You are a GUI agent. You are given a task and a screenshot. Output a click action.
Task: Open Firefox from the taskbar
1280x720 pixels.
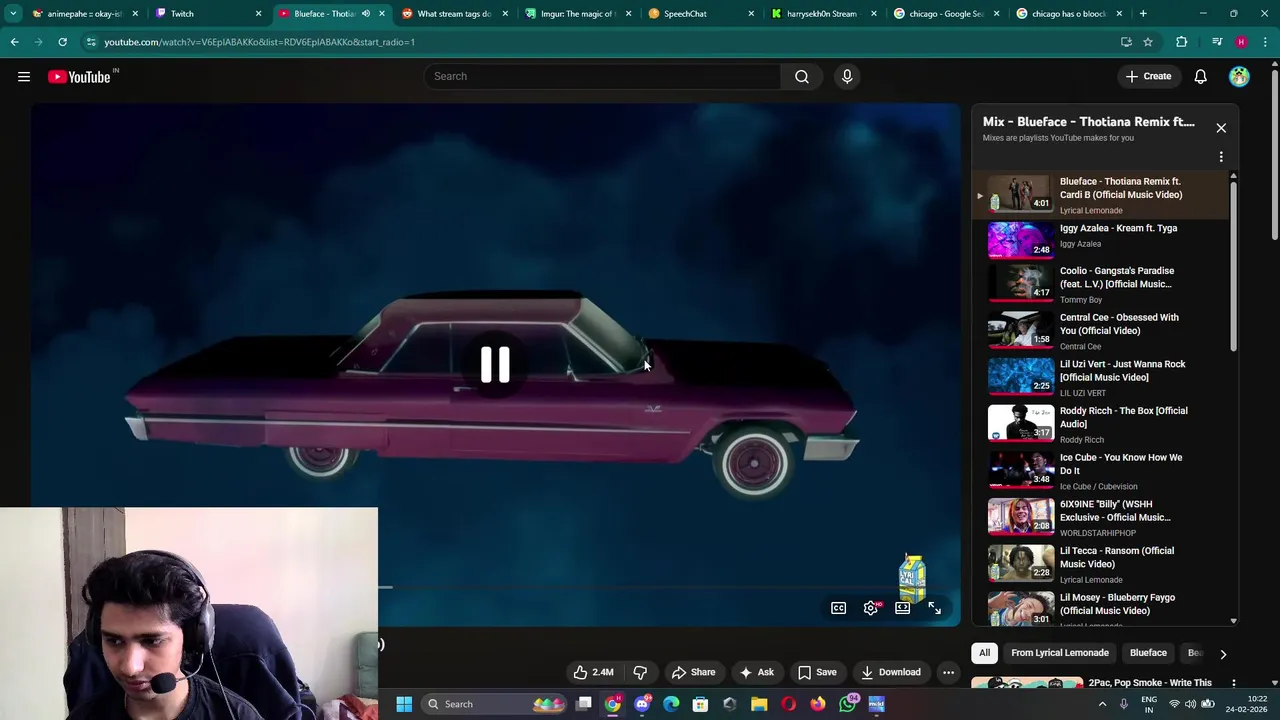point(818,704)
